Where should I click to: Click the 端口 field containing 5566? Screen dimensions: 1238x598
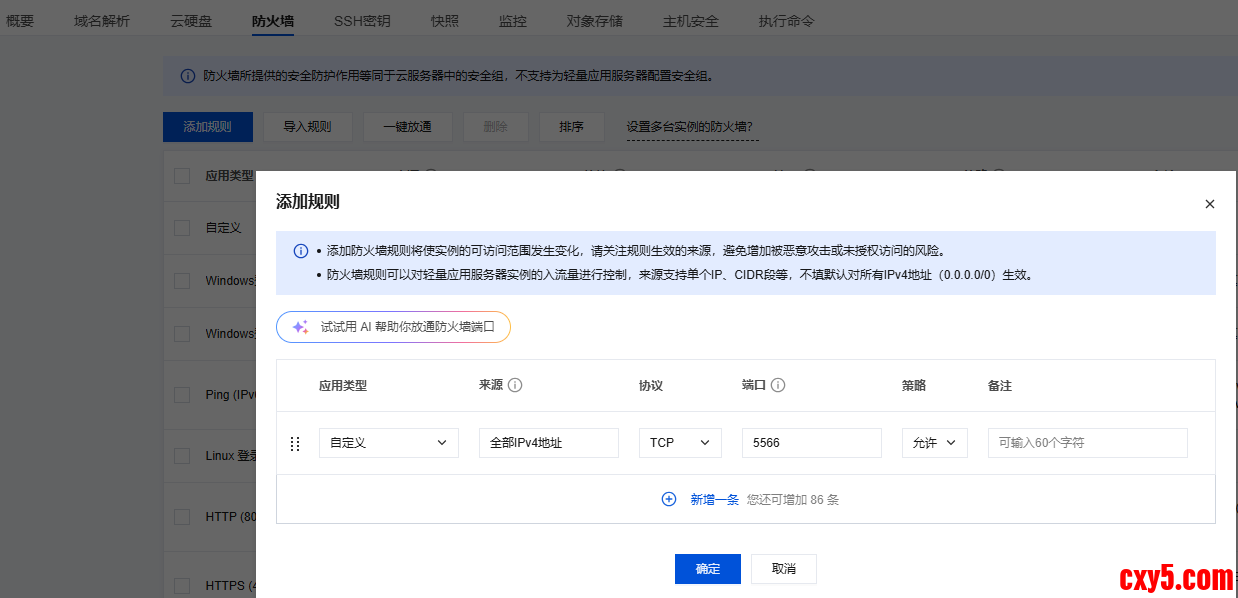point(811,443)
